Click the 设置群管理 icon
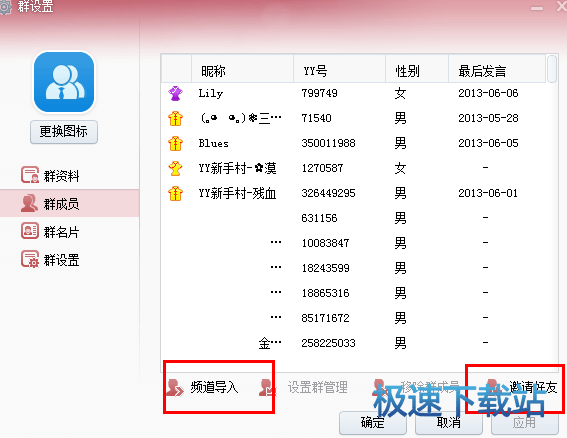567x438 pixels. tap(268, 387)
